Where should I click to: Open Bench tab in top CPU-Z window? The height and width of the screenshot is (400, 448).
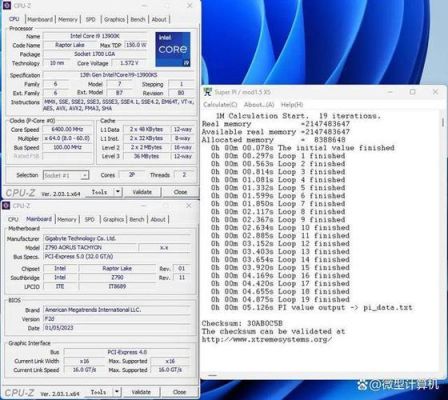138,20
